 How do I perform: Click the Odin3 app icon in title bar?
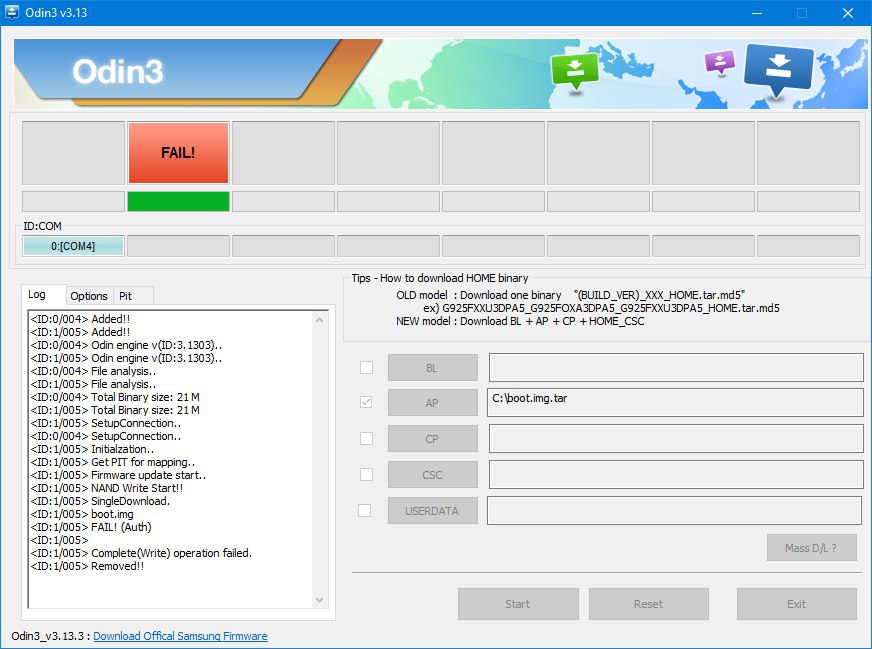(x=12, y=12)
